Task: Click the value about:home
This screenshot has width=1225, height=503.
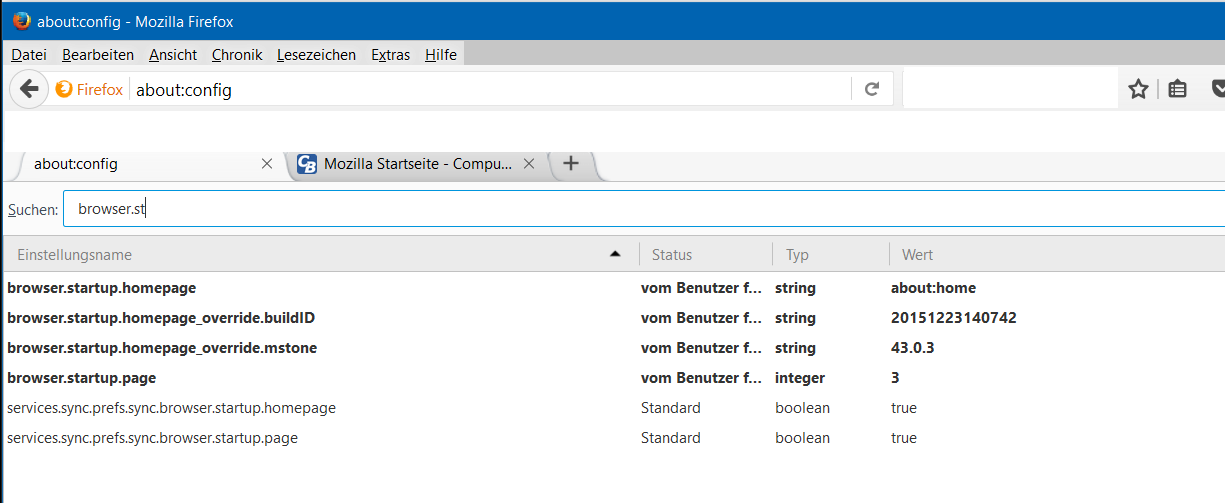Action: 933,288
